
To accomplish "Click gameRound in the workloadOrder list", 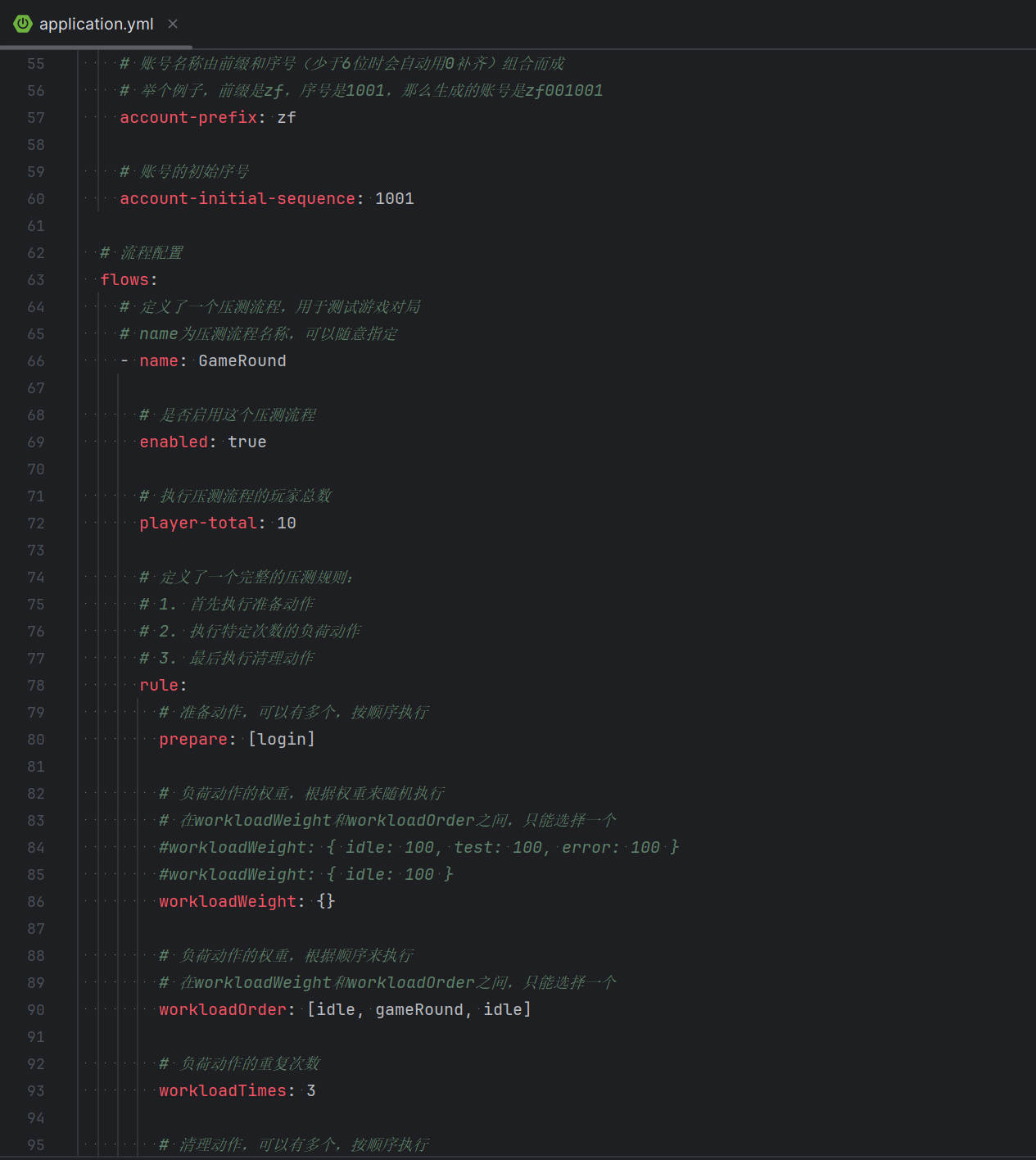I will point(419,1009).
